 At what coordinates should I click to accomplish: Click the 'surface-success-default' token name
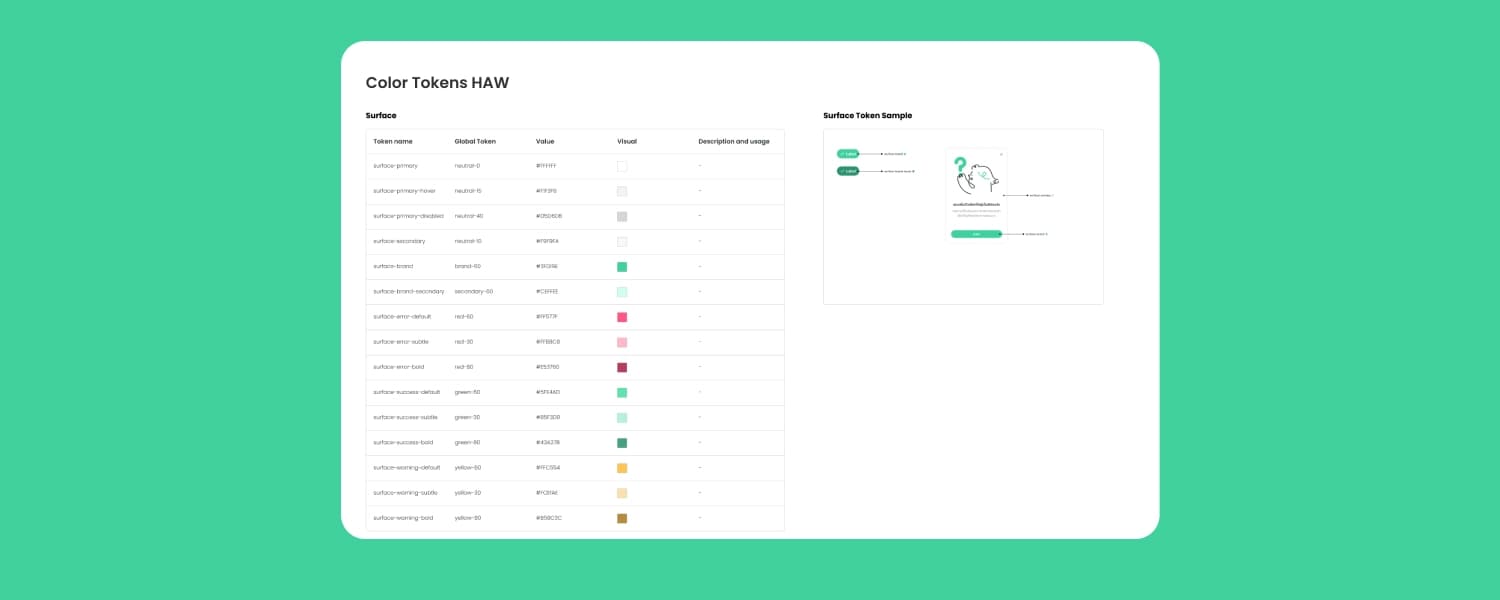[x=407, y=393]
